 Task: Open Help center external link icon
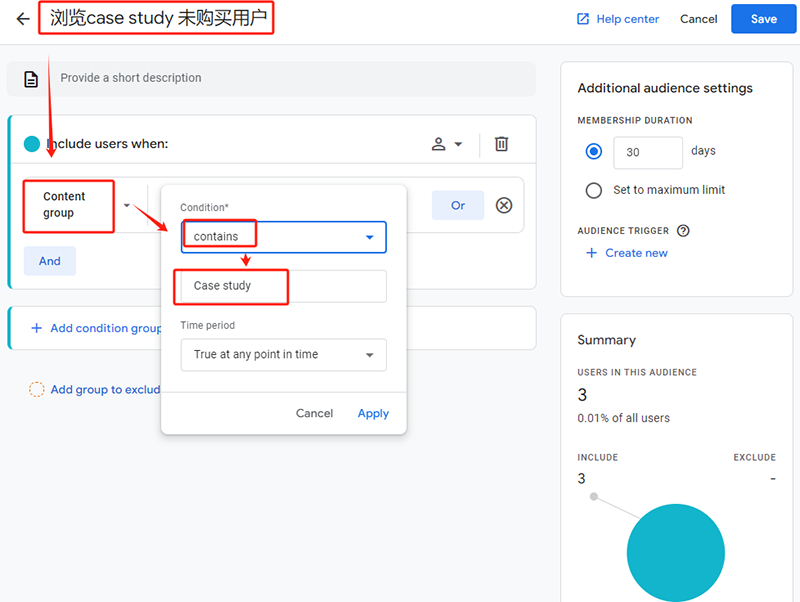coord(583,19)
